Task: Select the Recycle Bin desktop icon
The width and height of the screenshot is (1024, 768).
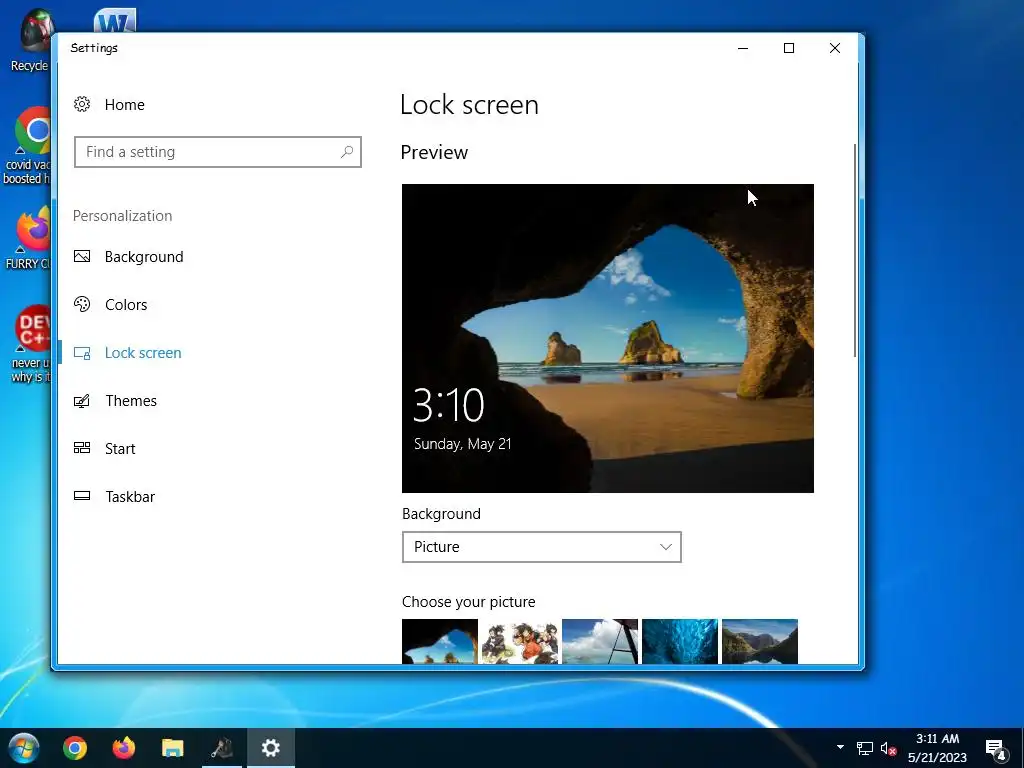Action: [x=29, y=40]
